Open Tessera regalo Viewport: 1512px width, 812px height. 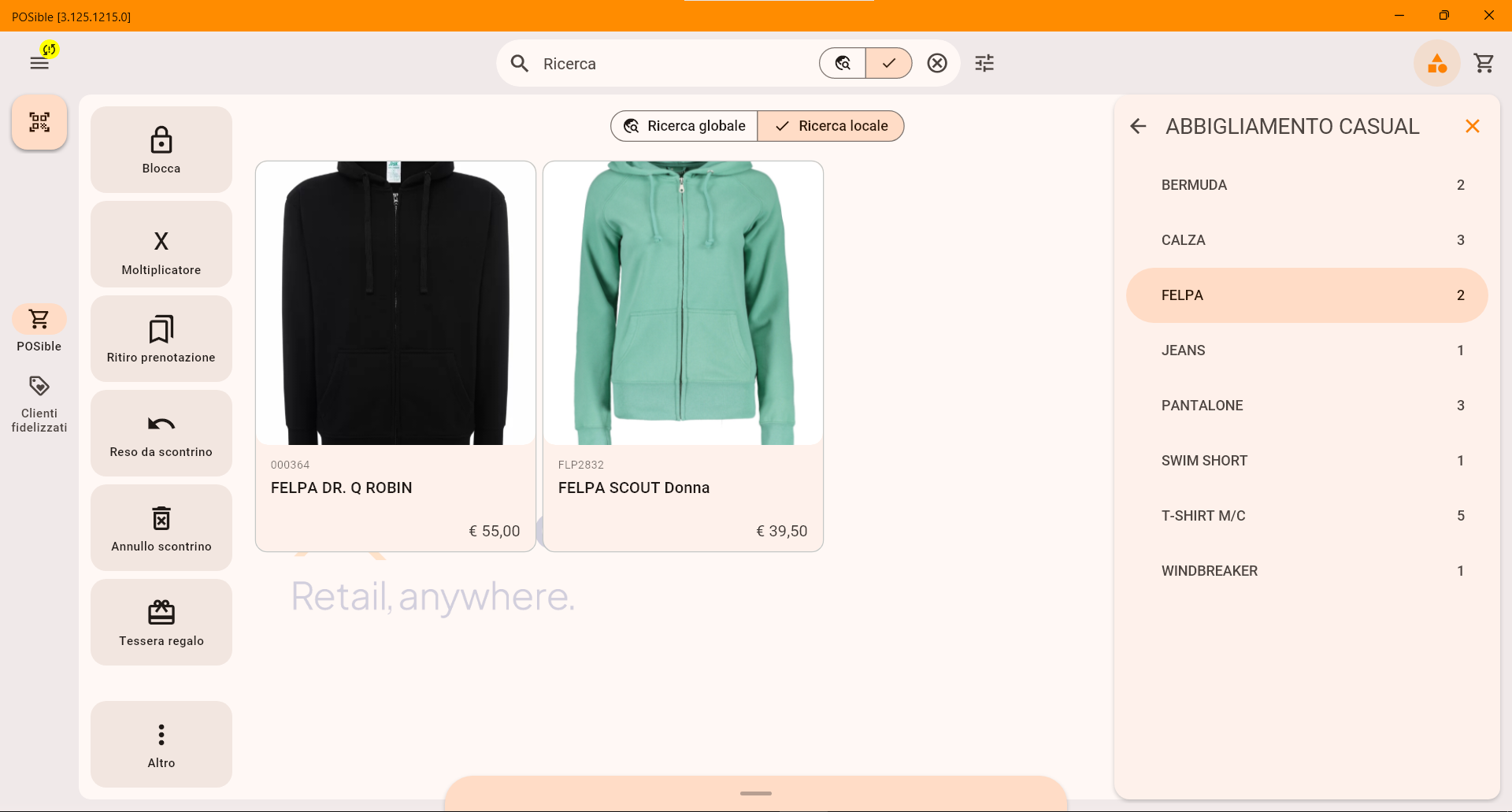point(161,622)
